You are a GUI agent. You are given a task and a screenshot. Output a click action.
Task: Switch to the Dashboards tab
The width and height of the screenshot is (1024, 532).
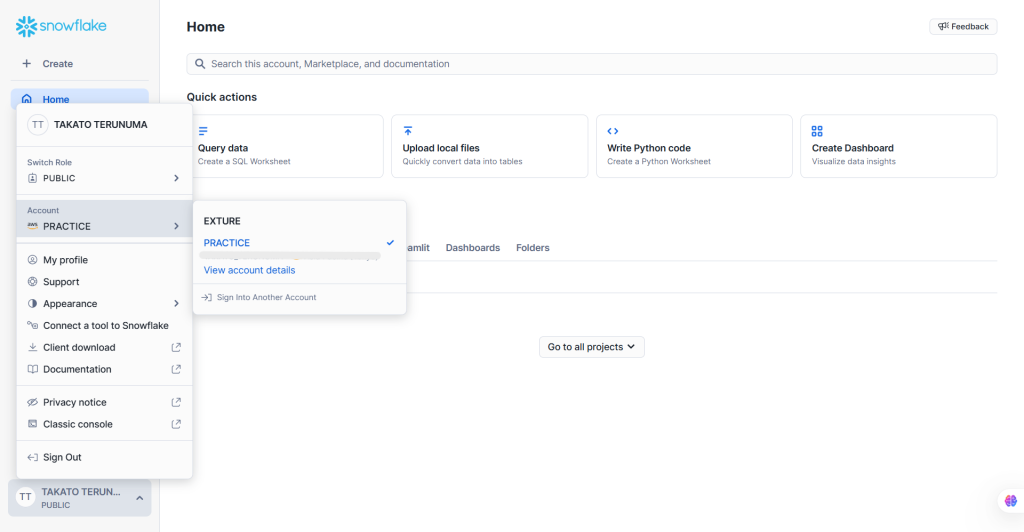pos(473,247)
